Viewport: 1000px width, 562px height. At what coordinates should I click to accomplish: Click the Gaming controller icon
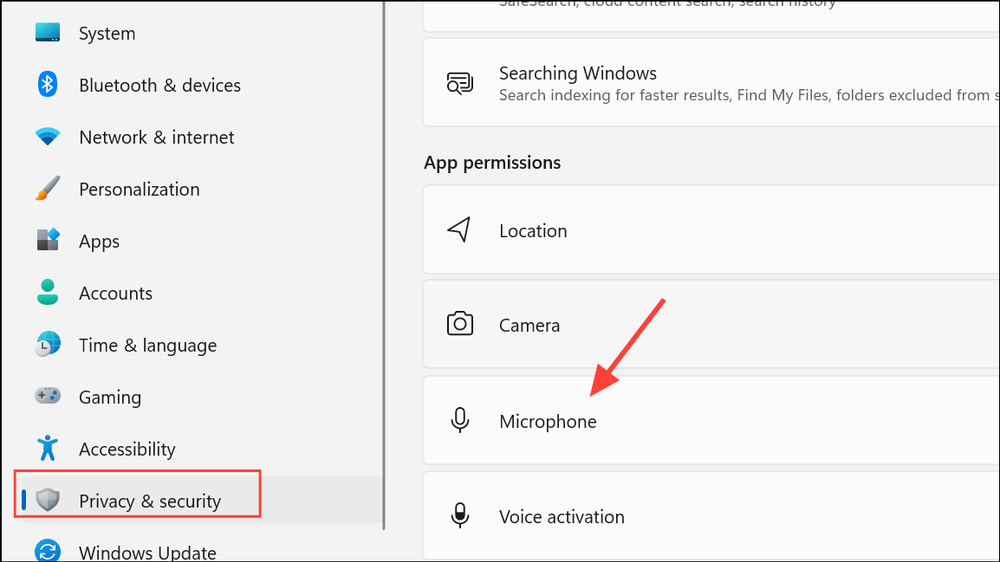(x=48, y=396)
